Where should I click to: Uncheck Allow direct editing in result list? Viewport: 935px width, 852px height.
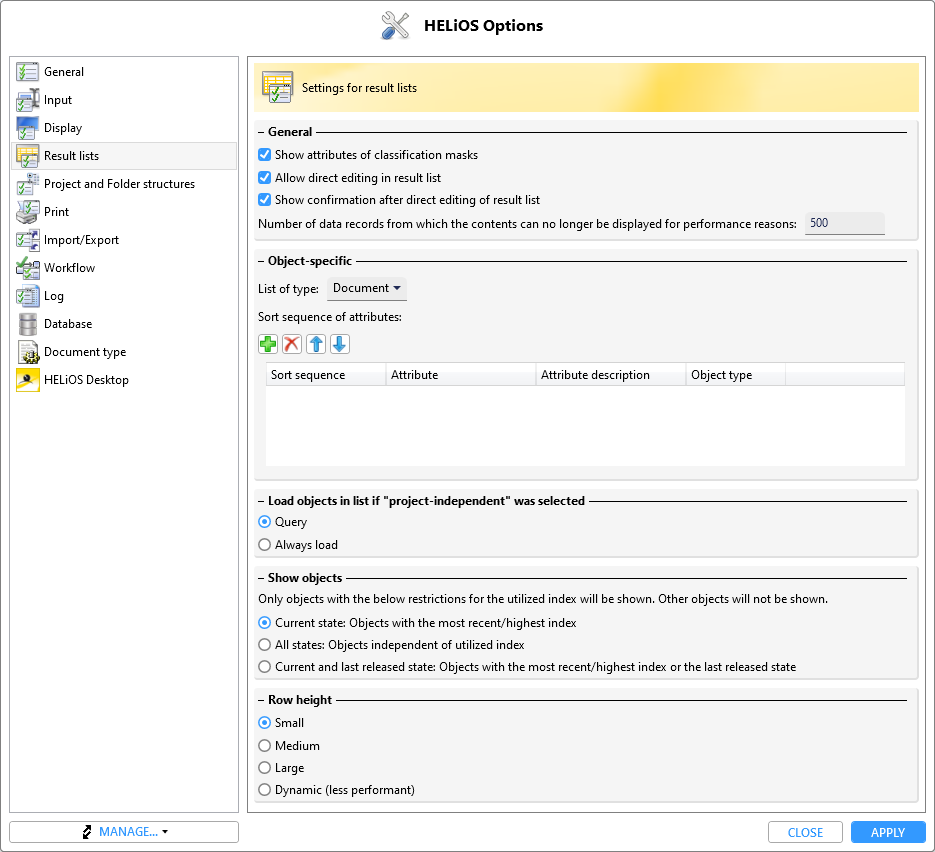pyautogui.click(x=265, y=178)
